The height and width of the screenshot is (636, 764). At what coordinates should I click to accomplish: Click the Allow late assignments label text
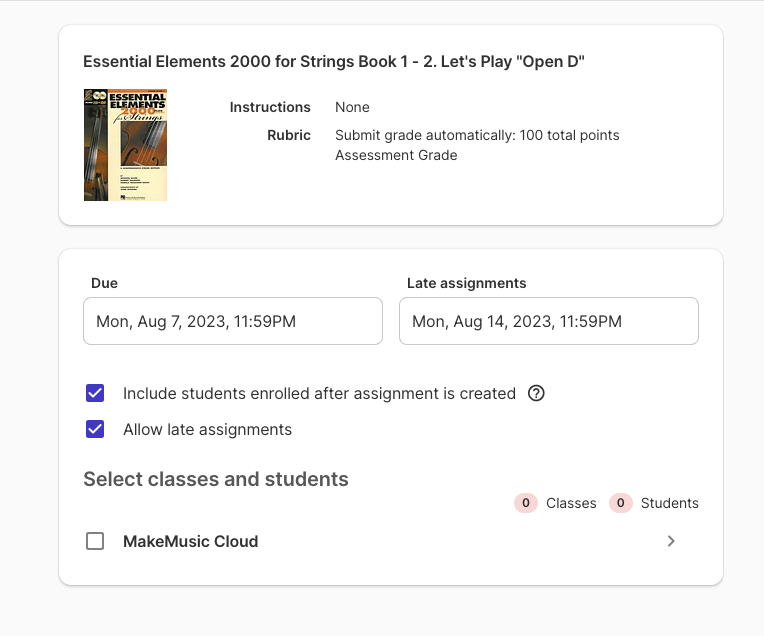(x=207, y=429)
